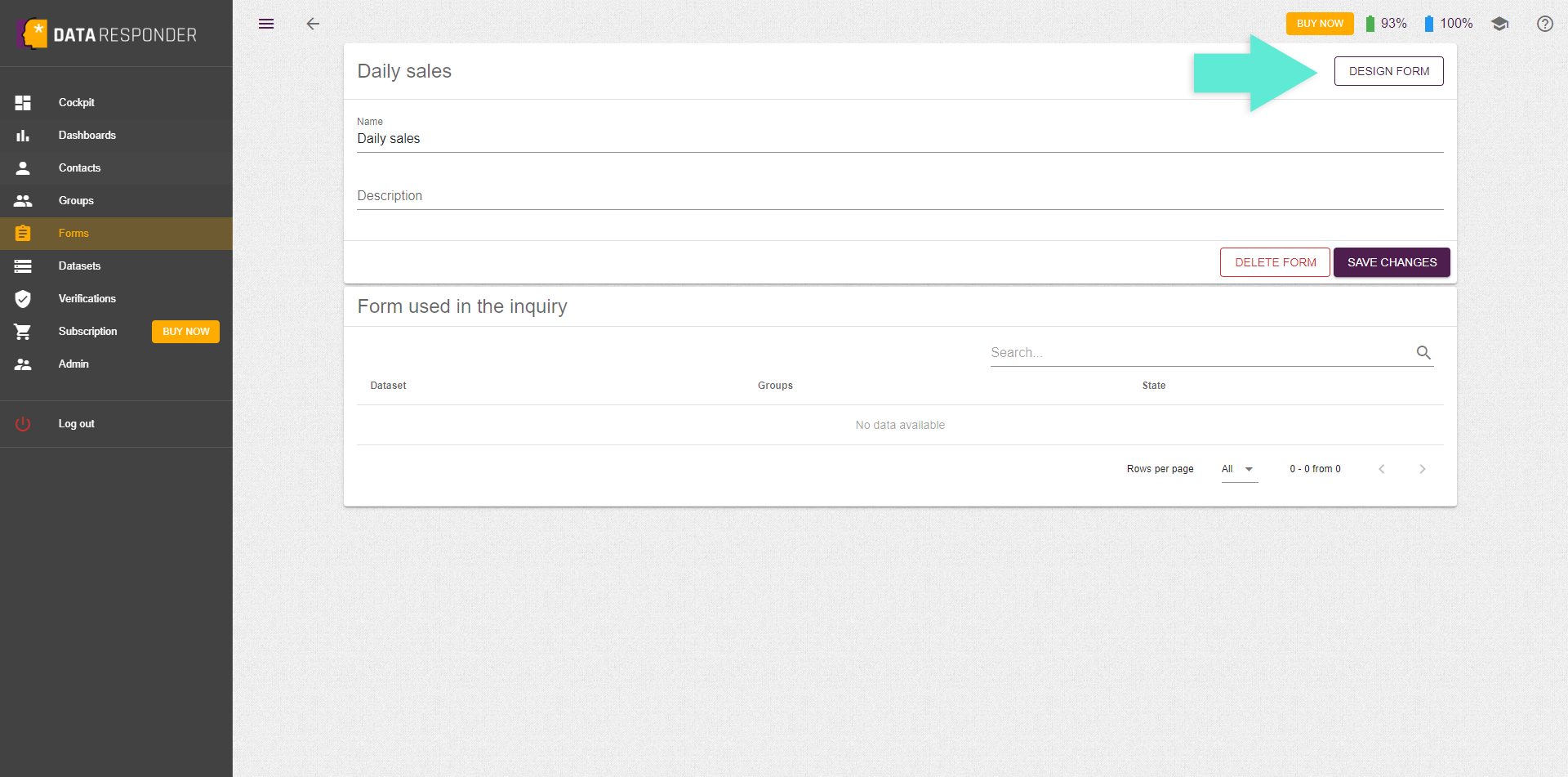Click the green battery 93% indicator
Image resolution: width=1568 pixels, height=777 pixels.
pos(1386,24)
